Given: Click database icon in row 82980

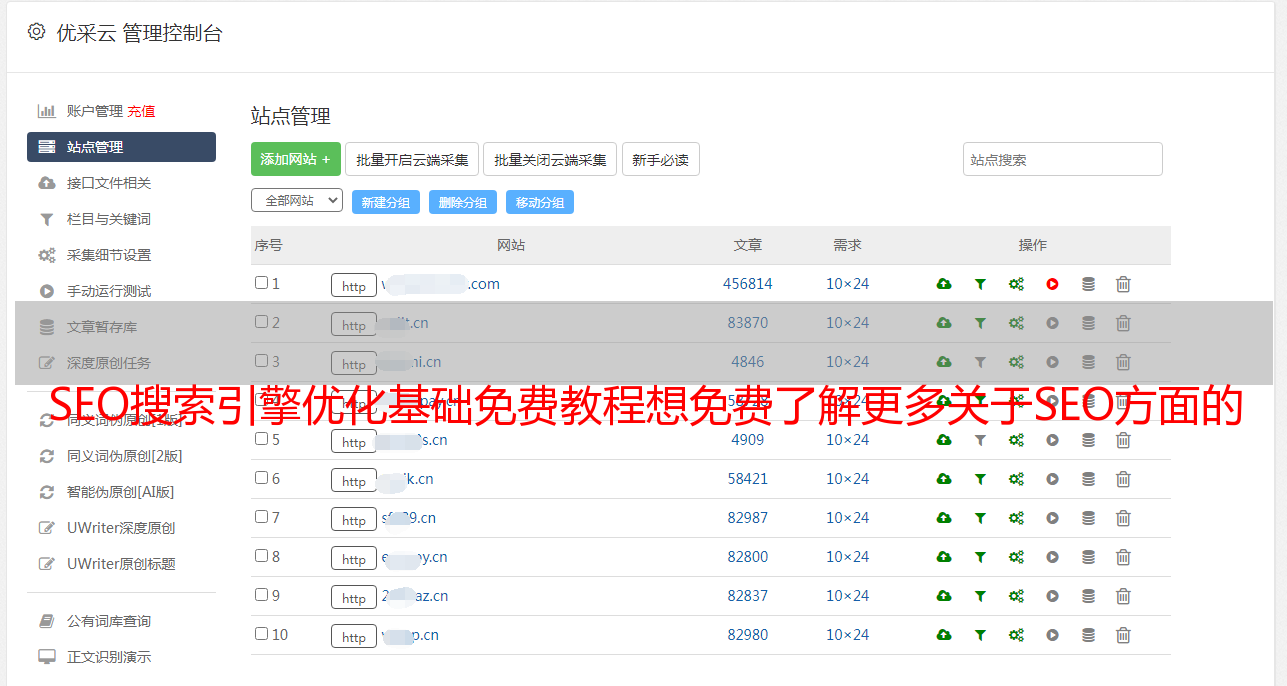Looking at the screenshot, I should (x=1088, y=635).
